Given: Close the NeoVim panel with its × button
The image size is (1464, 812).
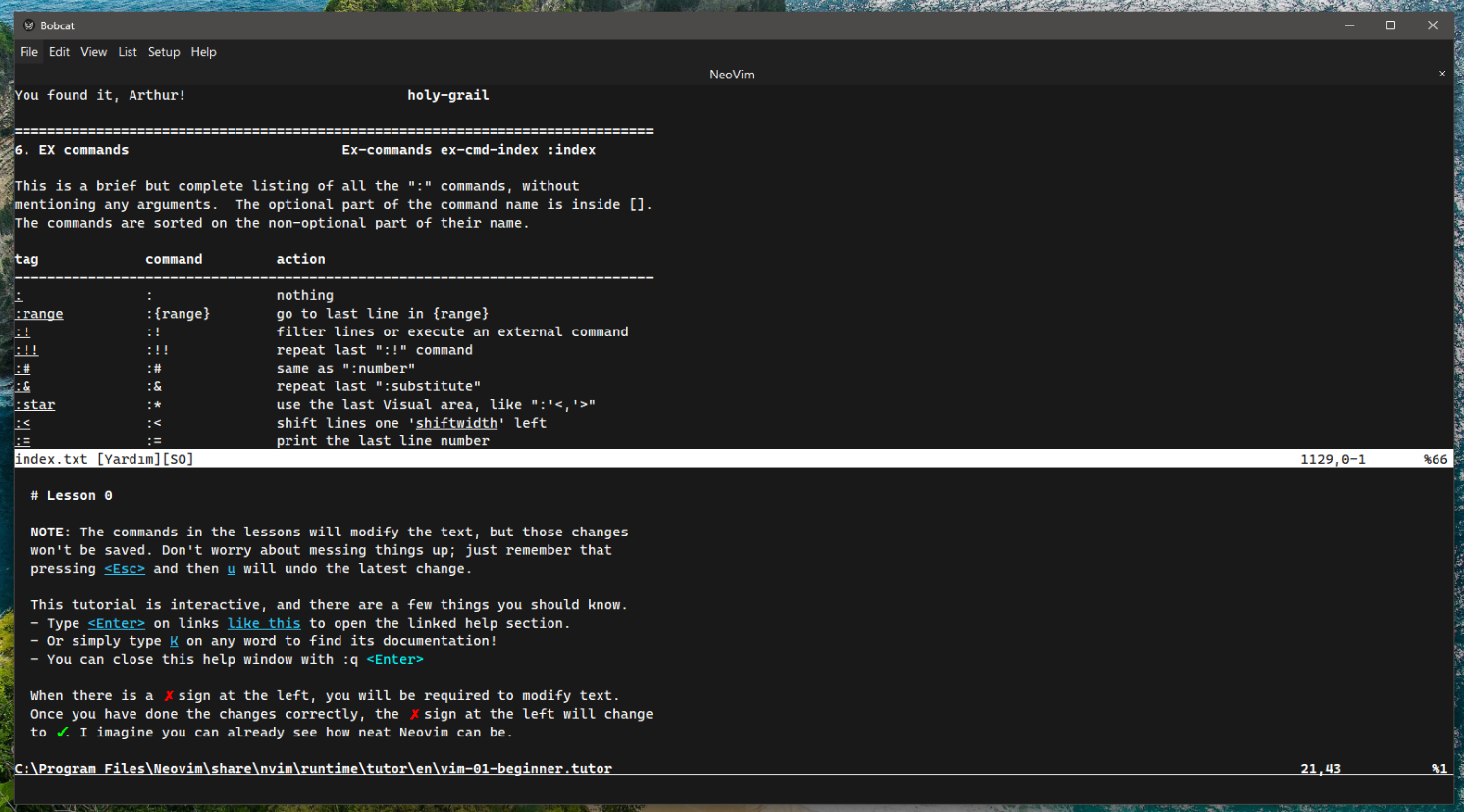Looking at the screenshot, I should [x=1442, y=74].
